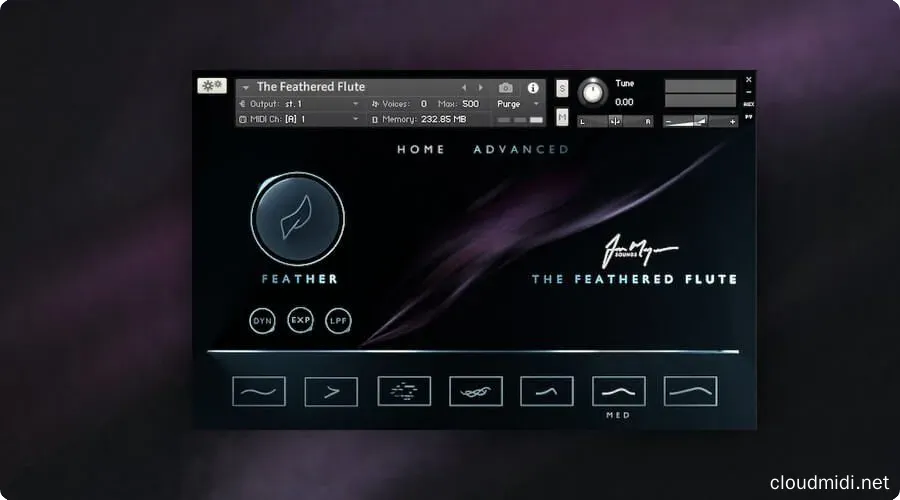The image size is (900, 500).
Task: Increase volume with the plus sign
Action: [x=732, y=122]
